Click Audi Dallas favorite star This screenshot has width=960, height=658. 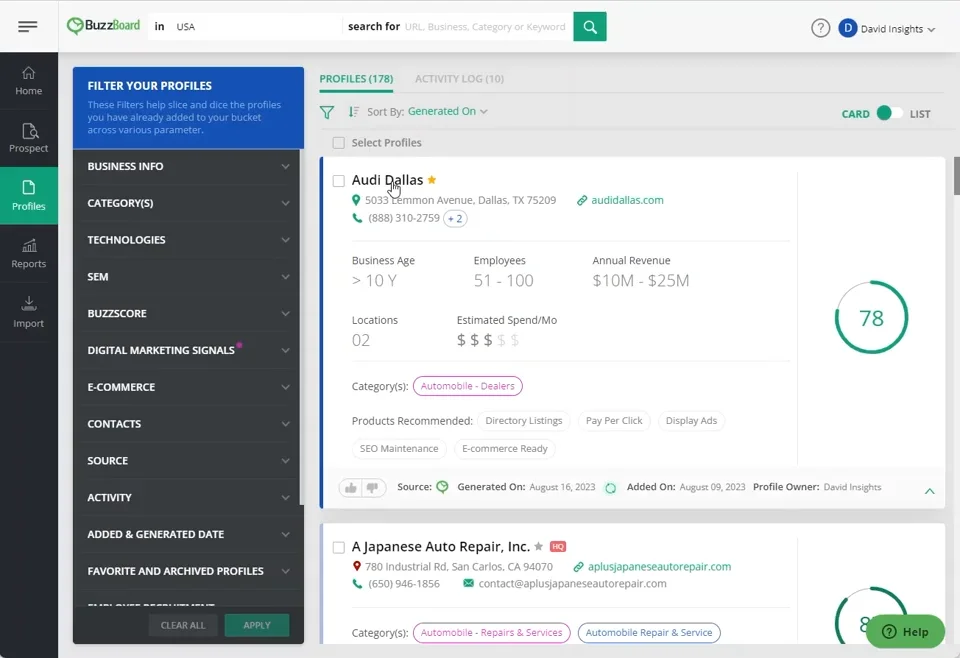[432, 179]
